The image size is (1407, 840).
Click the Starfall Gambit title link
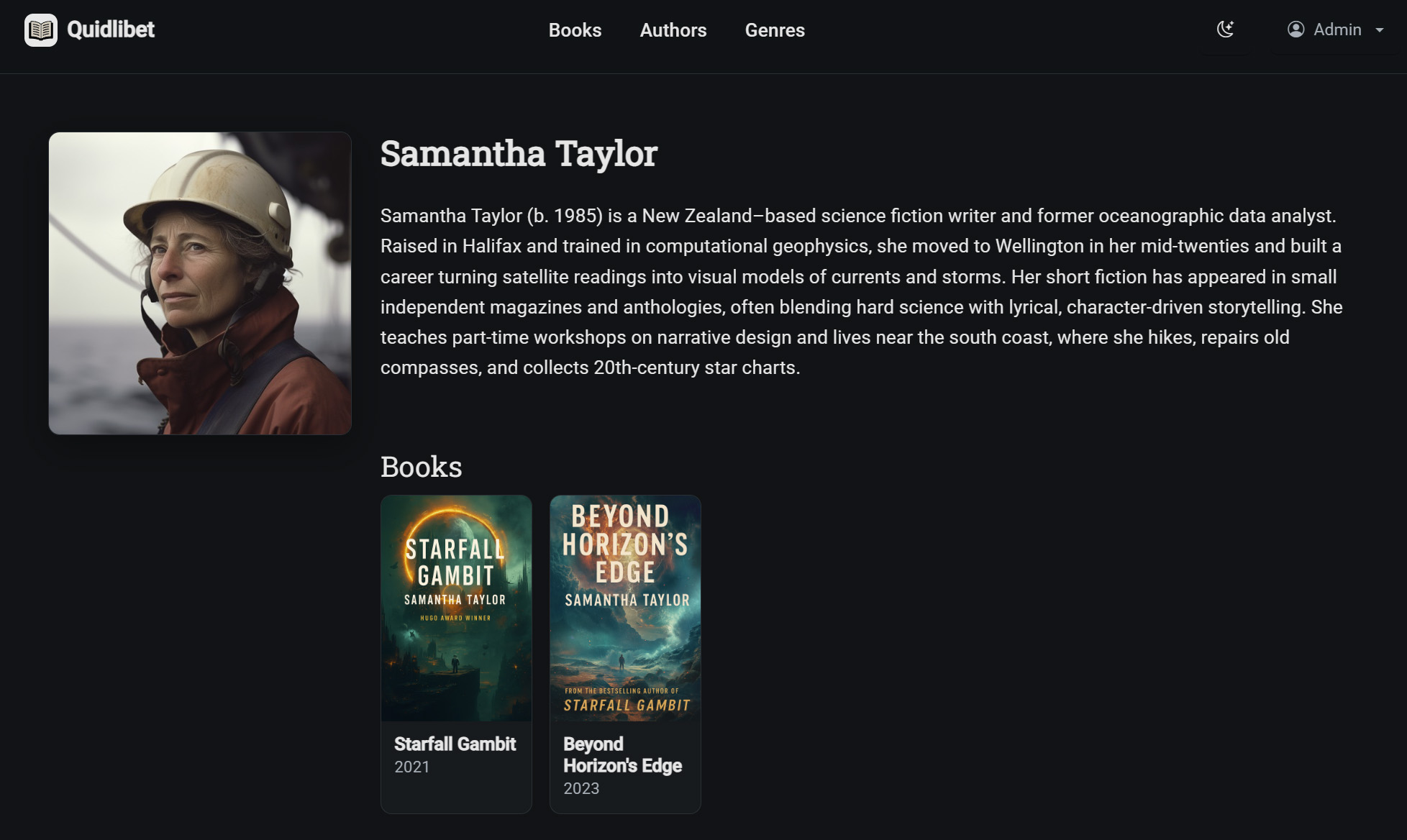pyautogui.click(x=455, y=744)
